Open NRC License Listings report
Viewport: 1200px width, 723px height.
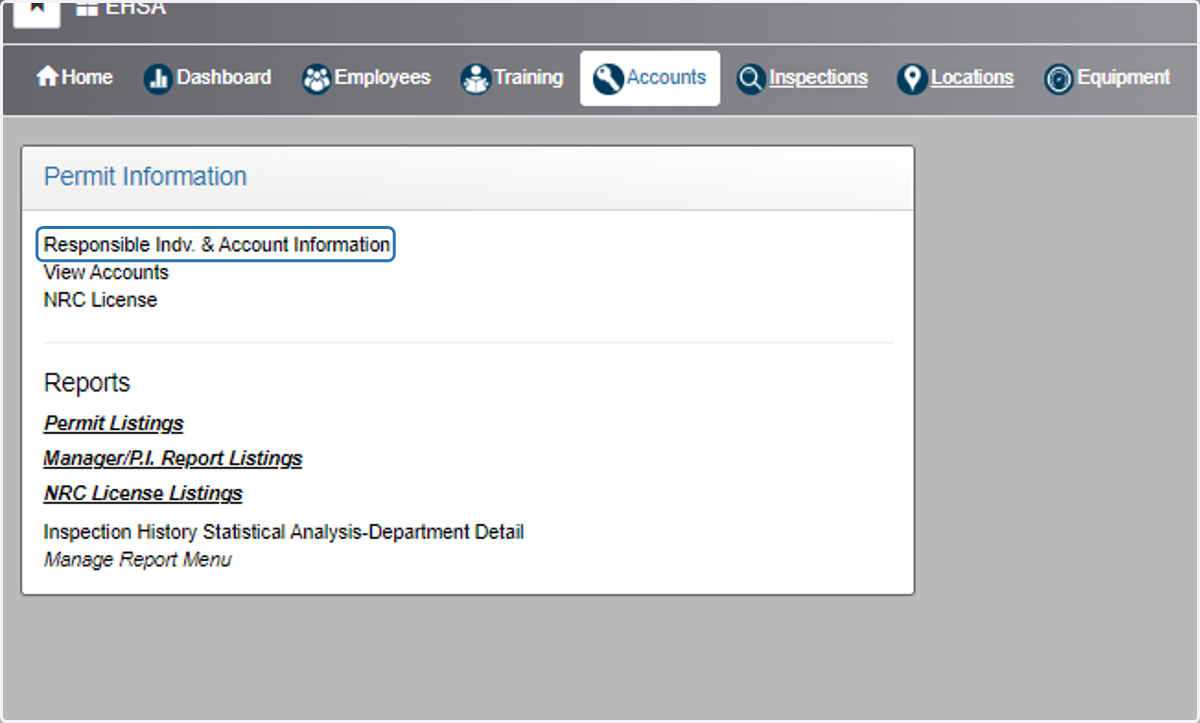coord(143,494)
